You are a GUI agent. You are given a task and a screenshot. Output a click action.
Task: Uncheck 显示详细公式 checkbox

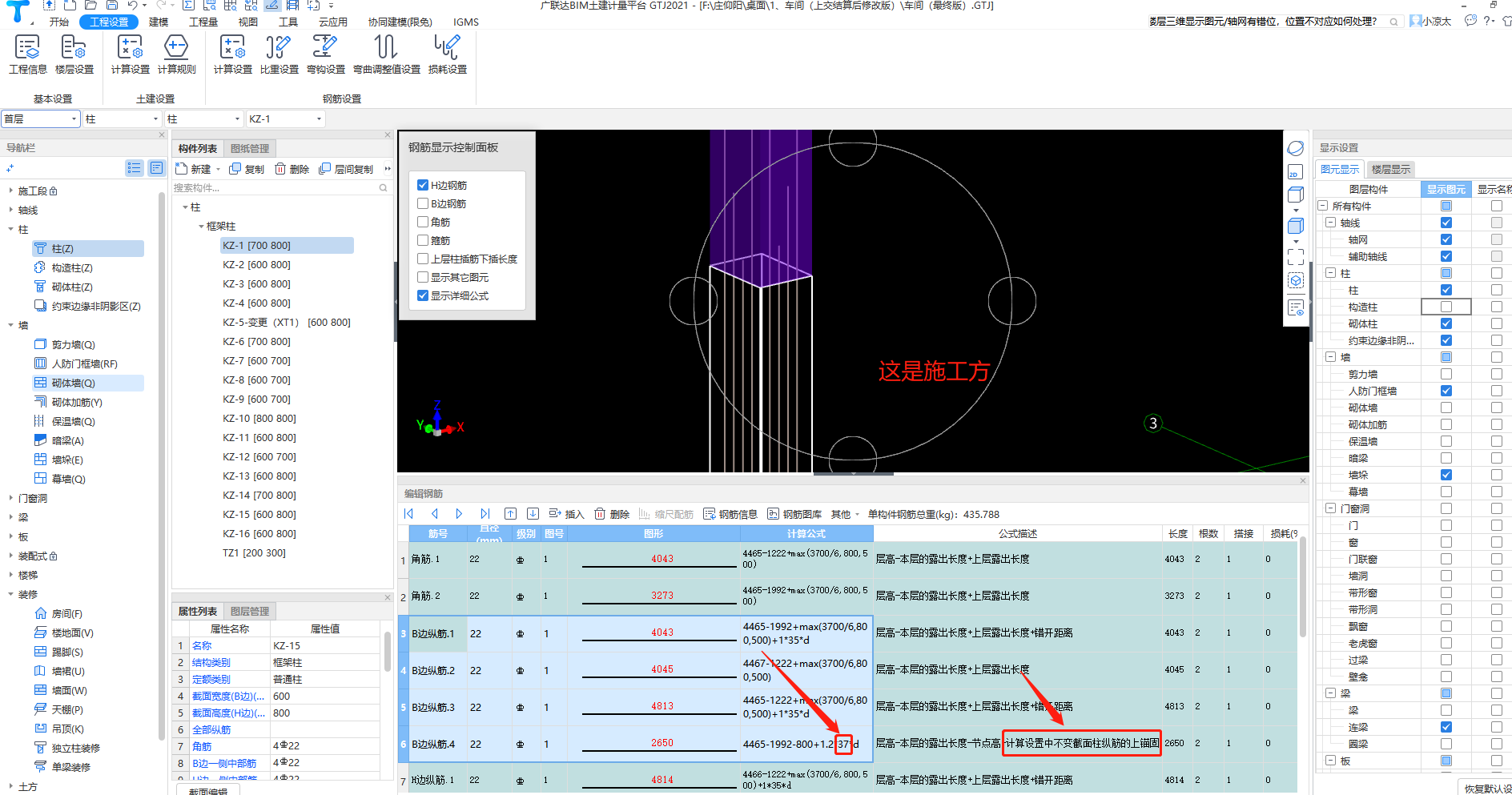tap(423, 295)
